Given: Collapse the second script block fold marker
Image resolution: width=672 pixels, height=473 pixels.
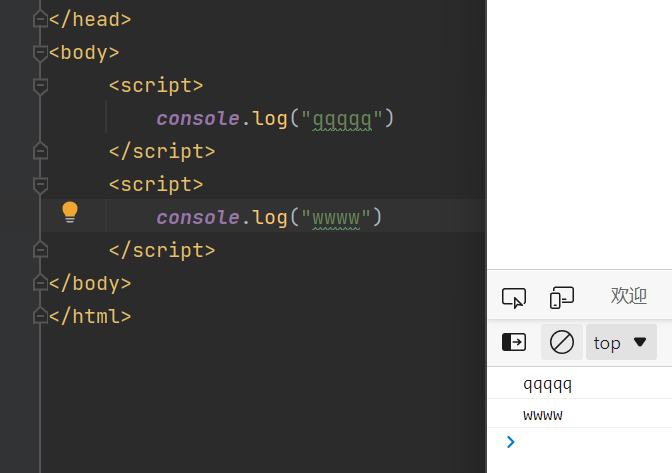Looking at the screenshot, I should [x=40, y=185].
